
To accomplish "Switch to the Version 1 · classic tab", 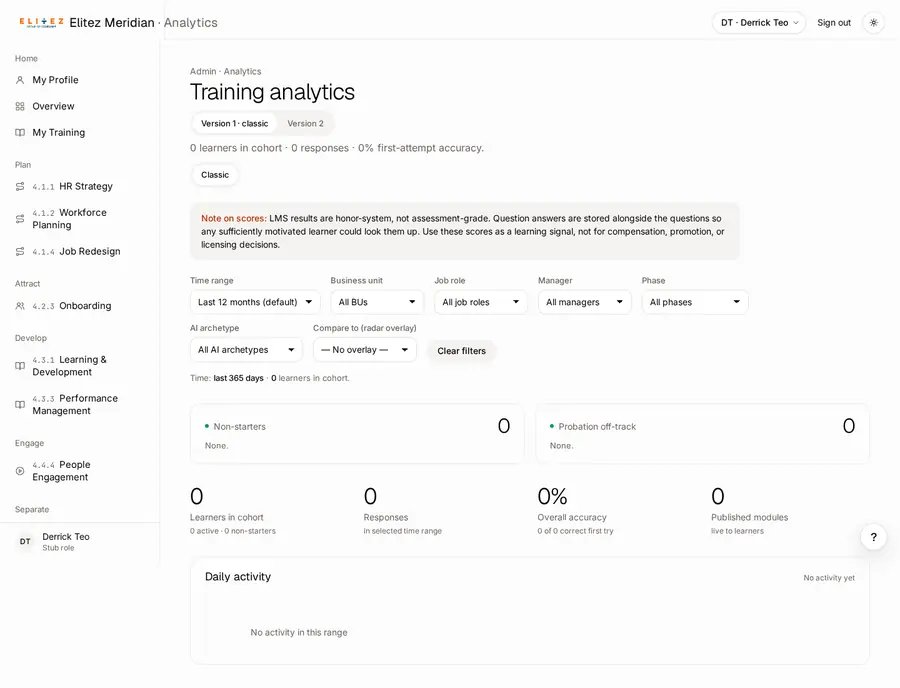I will point(234,123).
